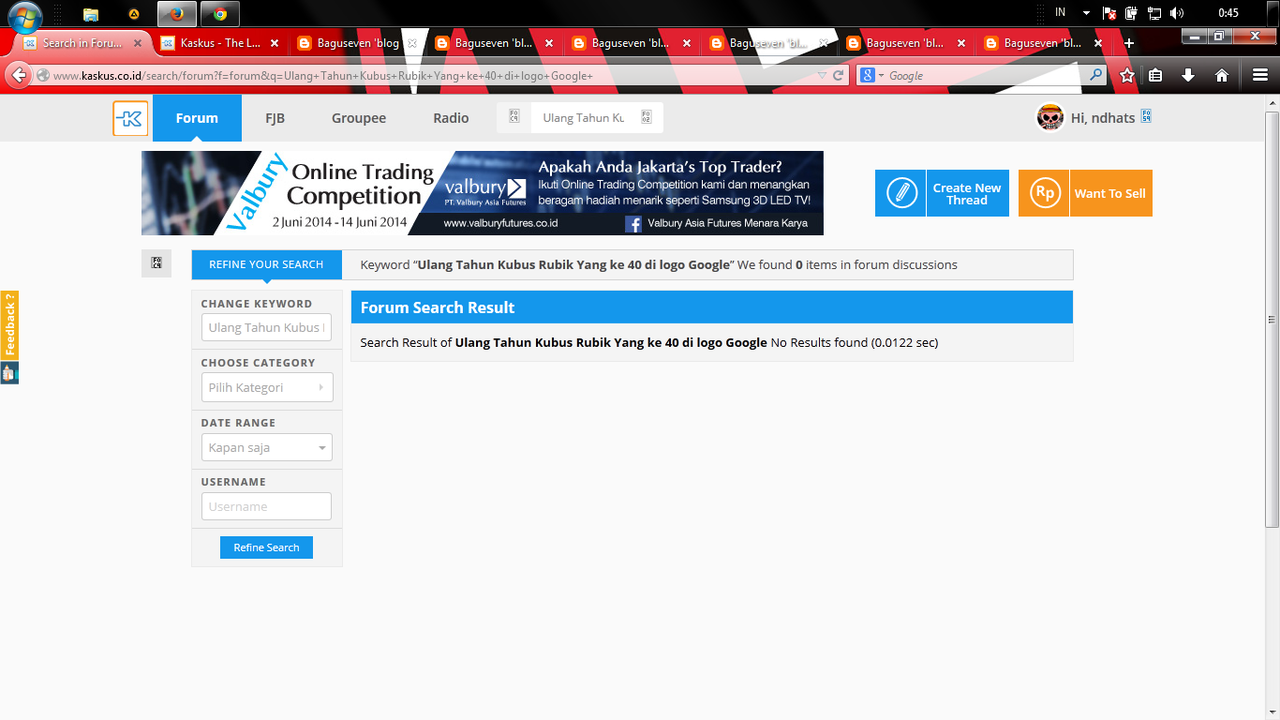Click the browser search magnifier icon
Screen dimensions: 1280x720
pos(1096,75)
